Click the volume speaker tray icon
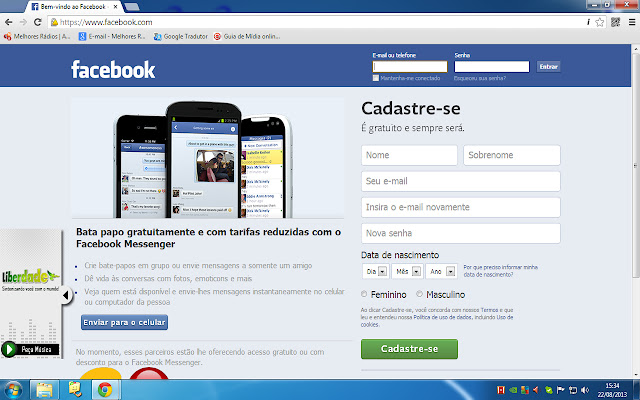This screenshot has width=640, height=400. click(x=585, y=390)
